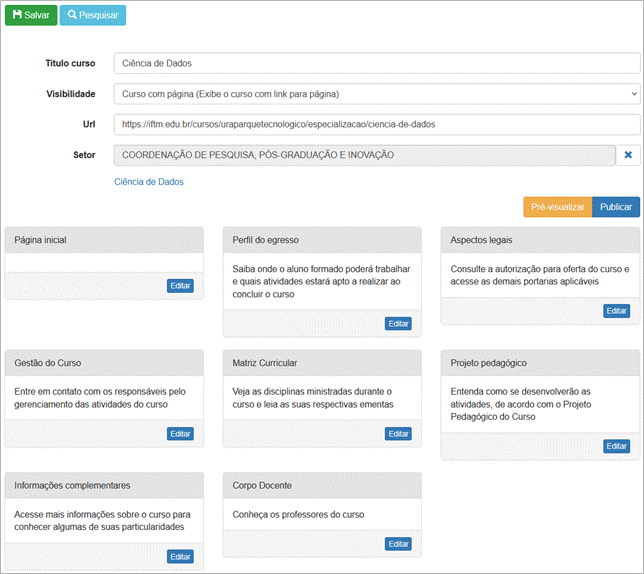Edit the Aspectos legais section
Image resolution: width=644 pixels, height=574 pixels.
pyautogui.click(x=616, y=311)
